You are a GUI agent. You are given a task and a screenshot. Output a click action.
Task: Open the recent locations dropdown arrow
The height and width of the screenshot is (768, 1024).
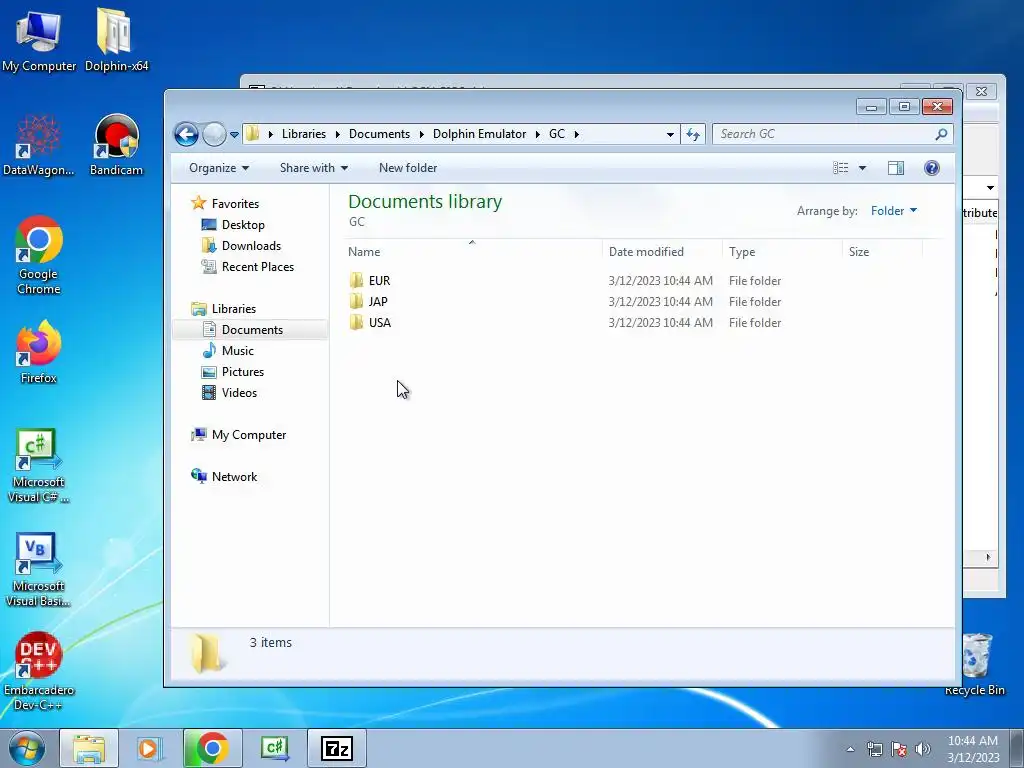234,135
